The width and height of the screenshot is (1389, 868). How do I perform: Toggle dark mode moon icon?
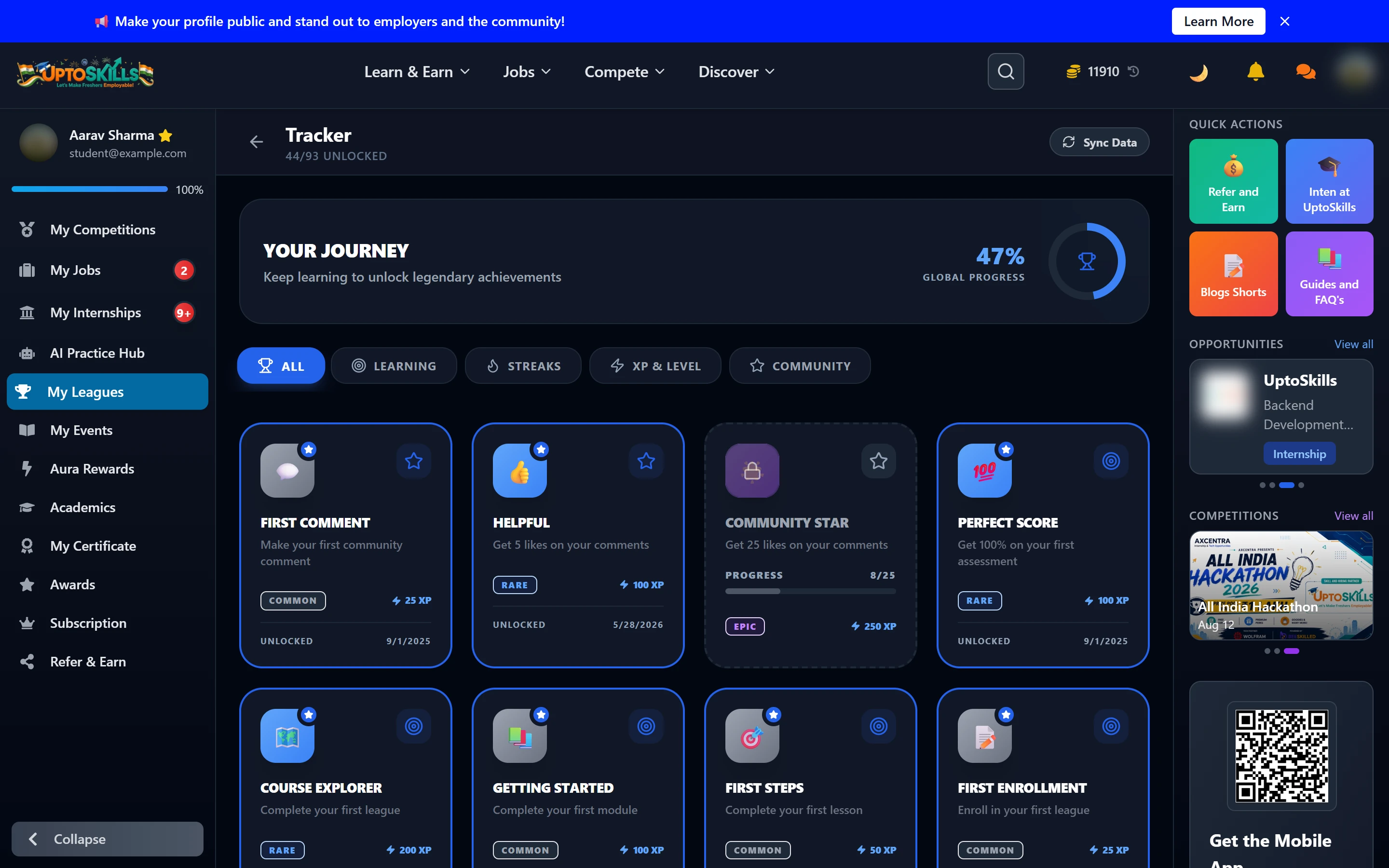pyautogui.click(x=1198, y=72)
